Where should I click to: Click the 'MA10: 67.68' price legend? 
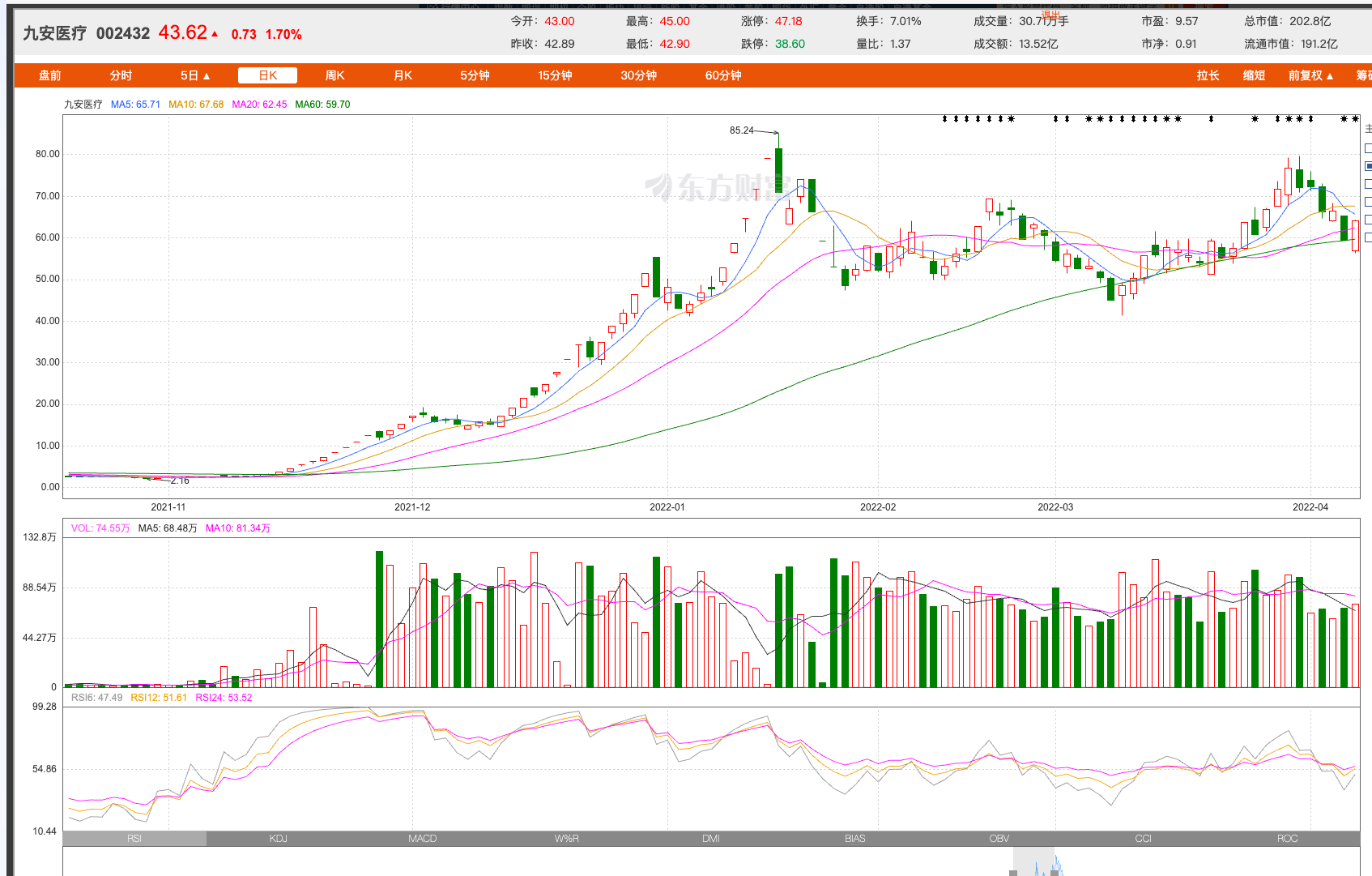tap(196, 105)
